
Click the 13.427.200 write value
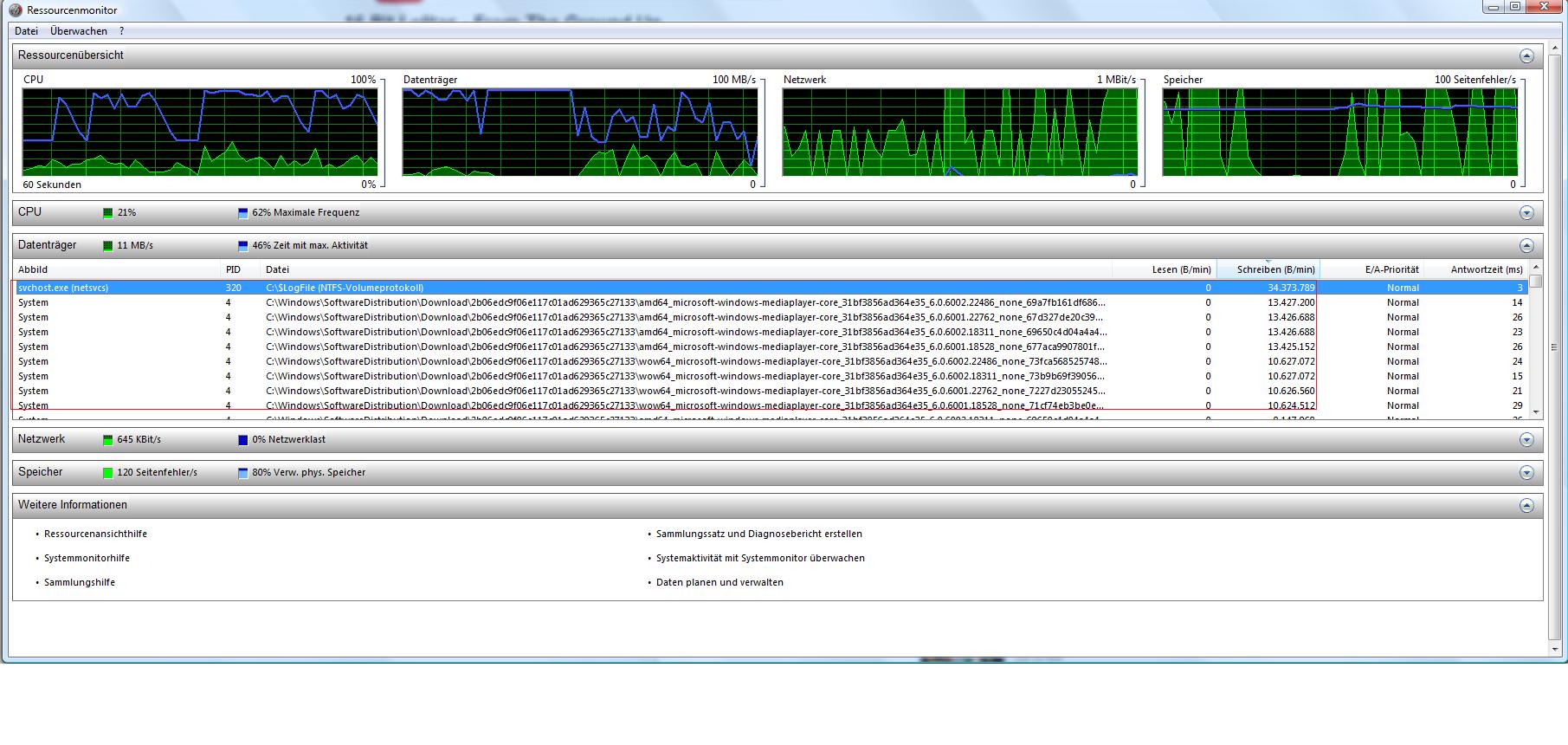(x=1291, y=302)
